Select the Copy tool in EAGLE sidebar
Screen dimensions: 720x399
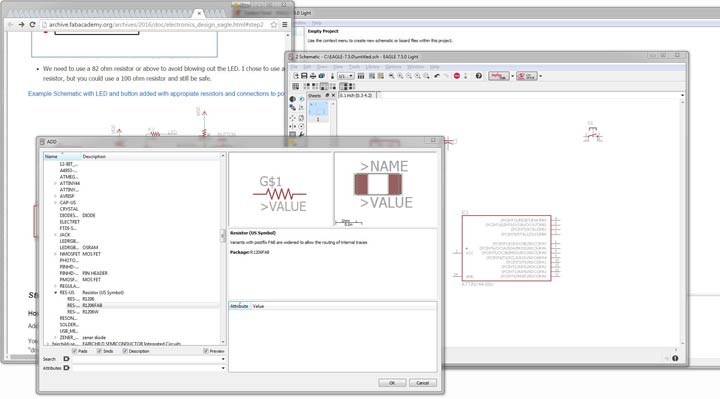(301, 118)
